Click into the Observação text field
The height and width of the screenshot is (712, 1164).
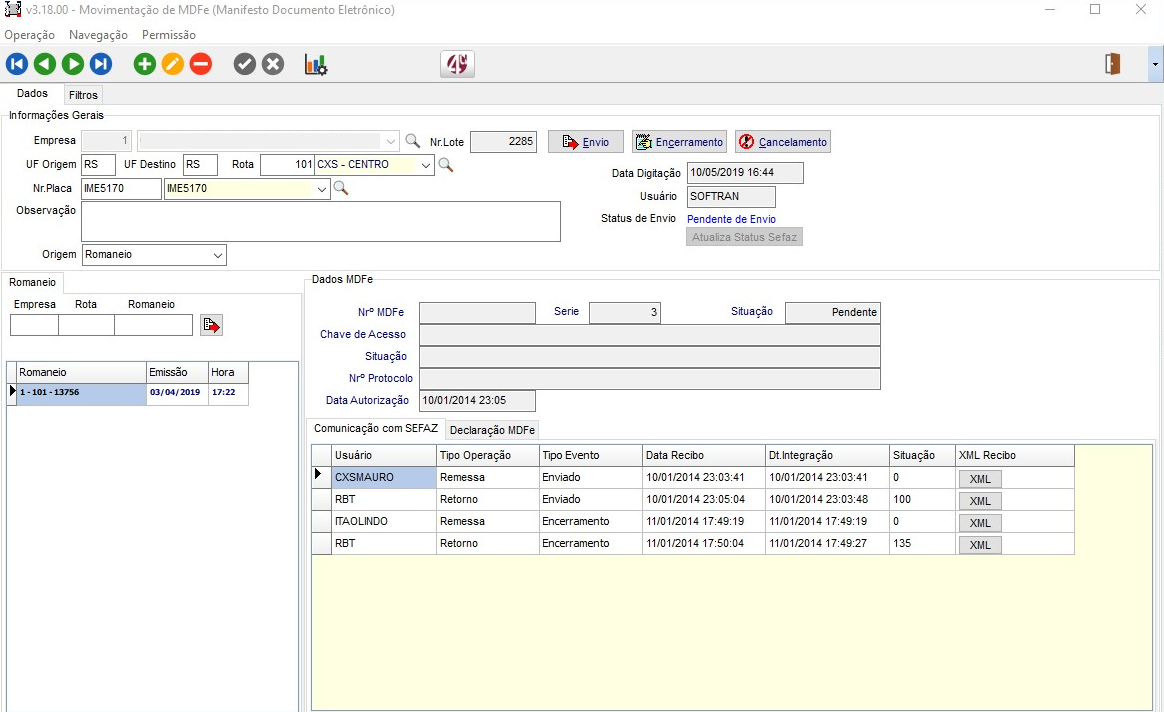[x=320, y=221]
